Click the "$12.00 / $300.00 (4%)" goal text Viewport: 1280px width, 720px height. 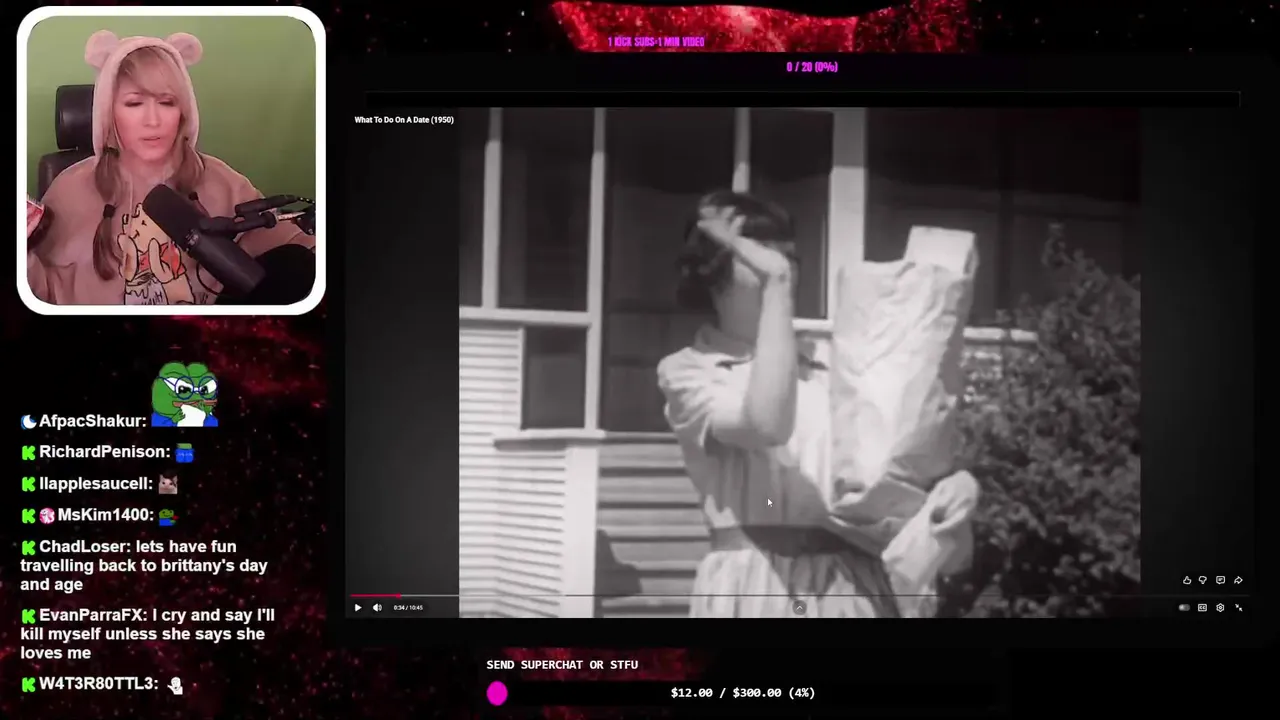tap(743, 692)
